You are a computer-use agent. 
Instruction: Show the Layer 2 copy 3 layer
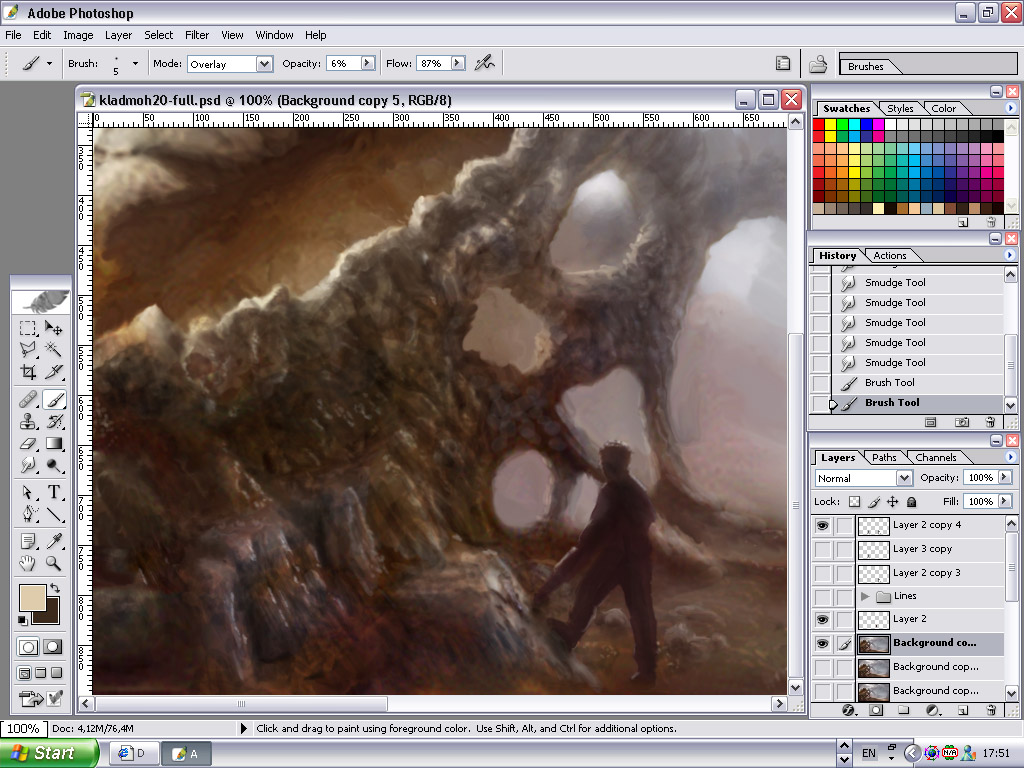[822, 573]
